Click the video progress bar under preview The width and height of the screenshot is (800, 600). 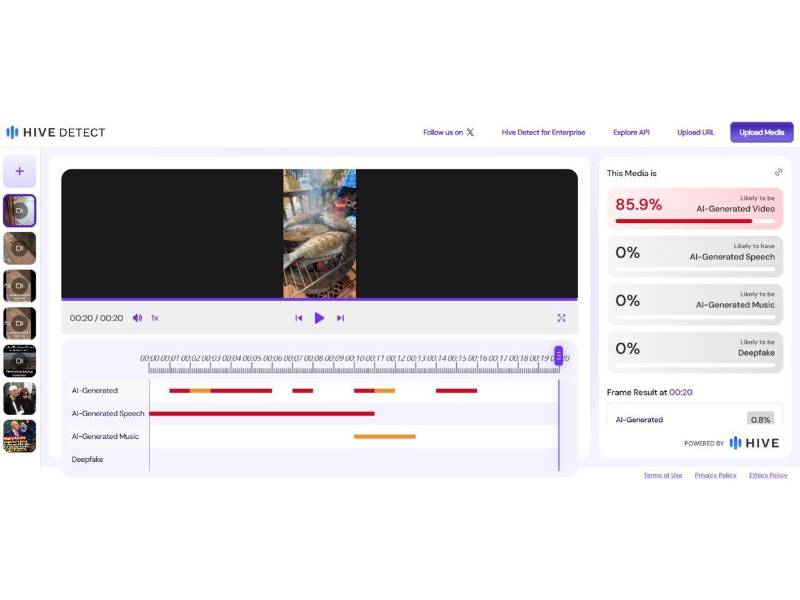[319, 299]
